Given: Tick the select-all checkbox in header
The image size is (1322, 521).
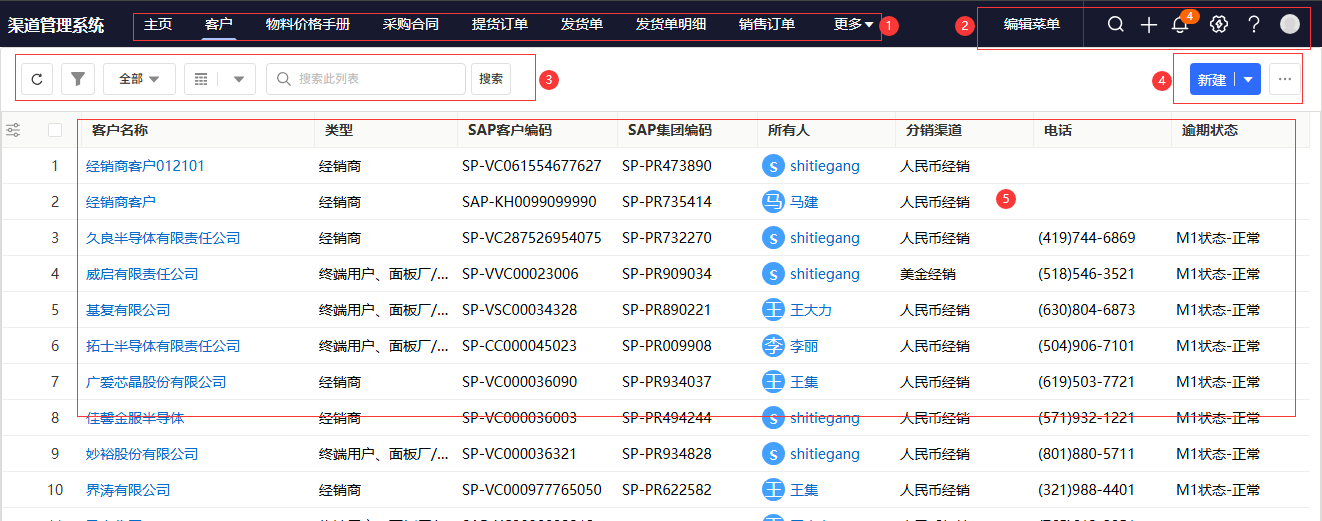Looking at the screenshot, I should [55, 130].
